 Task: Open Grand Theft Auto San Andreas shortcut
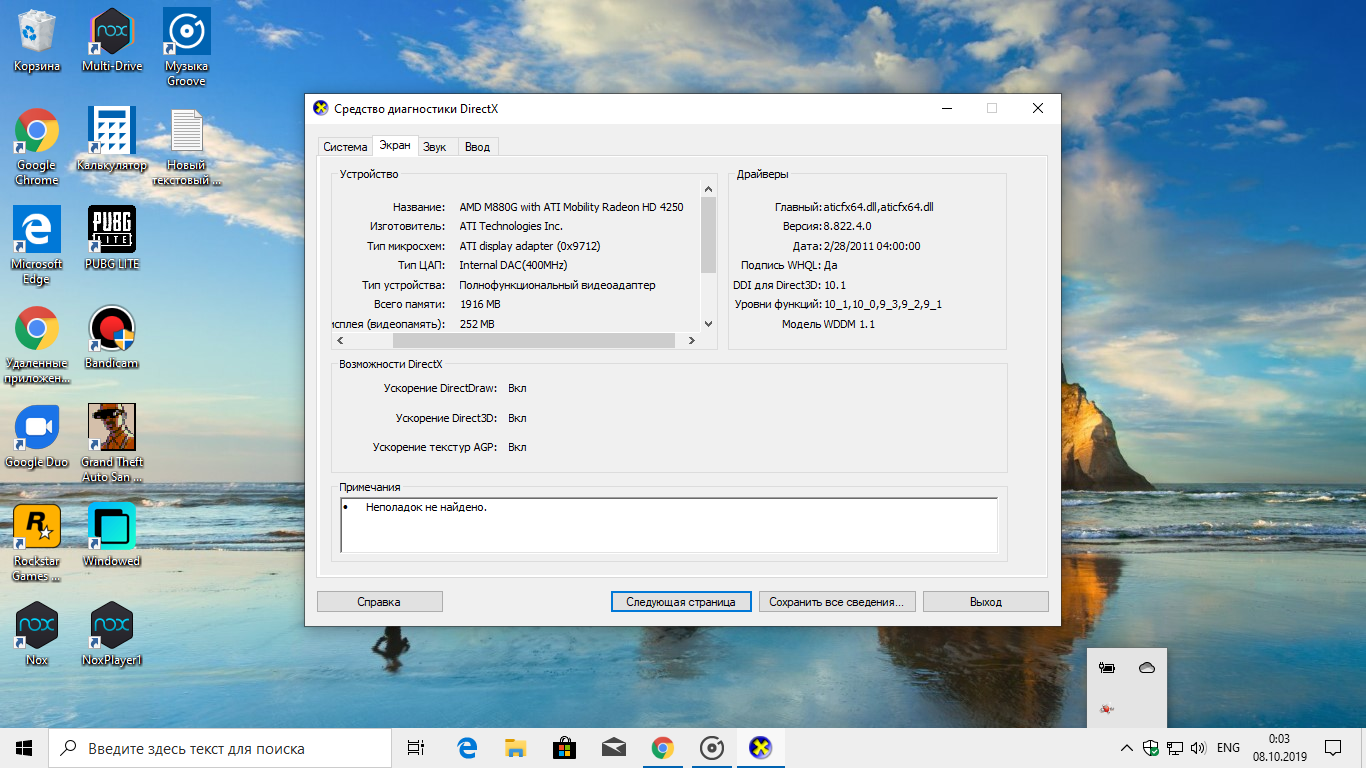(111, 428)
